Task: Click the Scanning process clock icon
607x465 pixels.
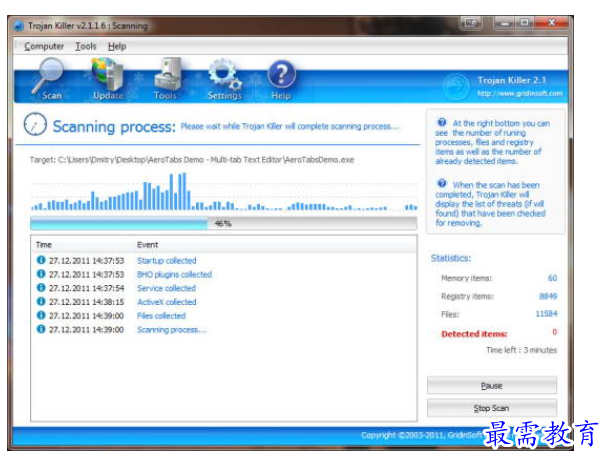Action: (x=35, y=124)
